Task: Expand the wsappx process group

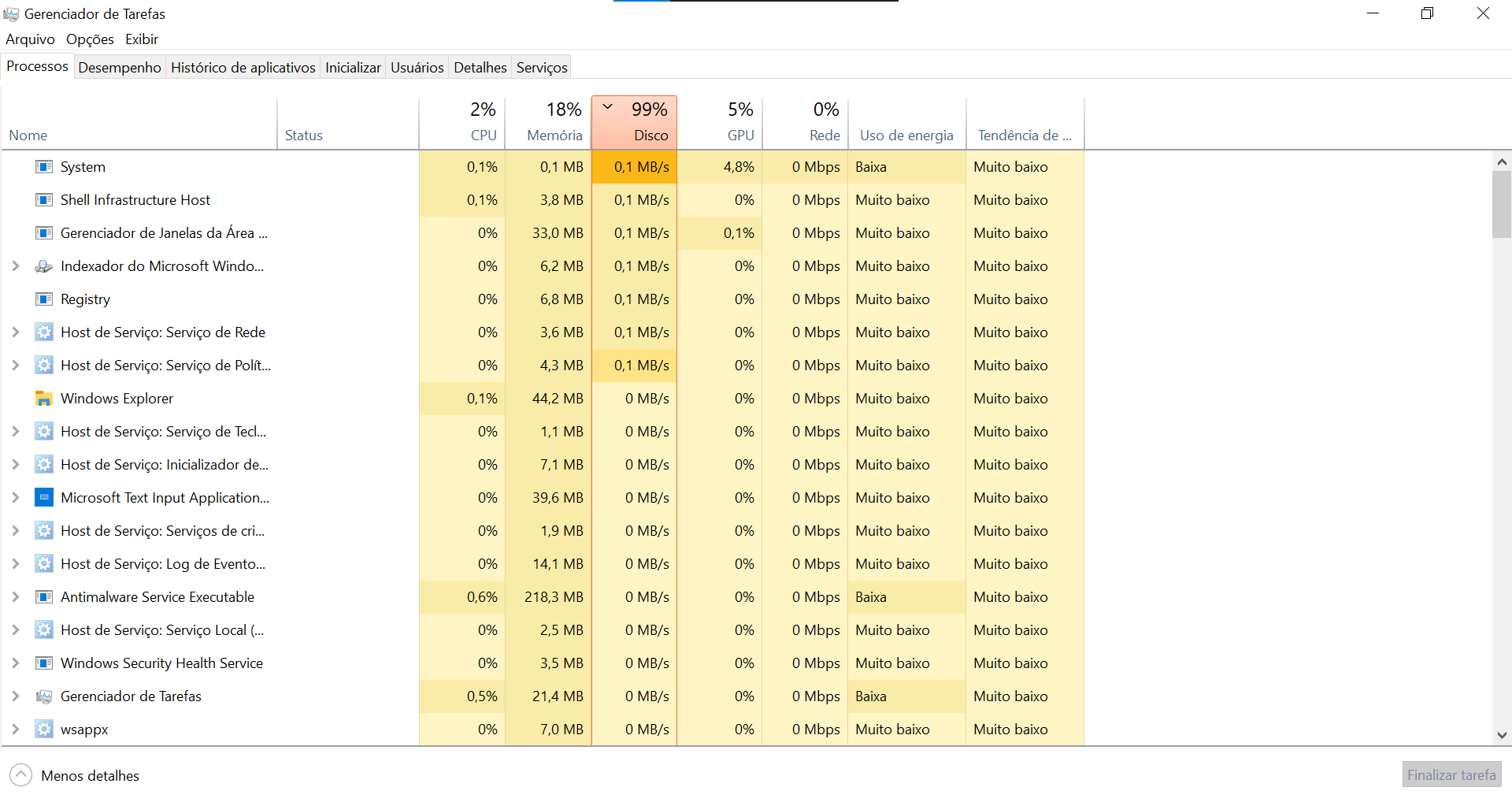Action: (15, 730)
